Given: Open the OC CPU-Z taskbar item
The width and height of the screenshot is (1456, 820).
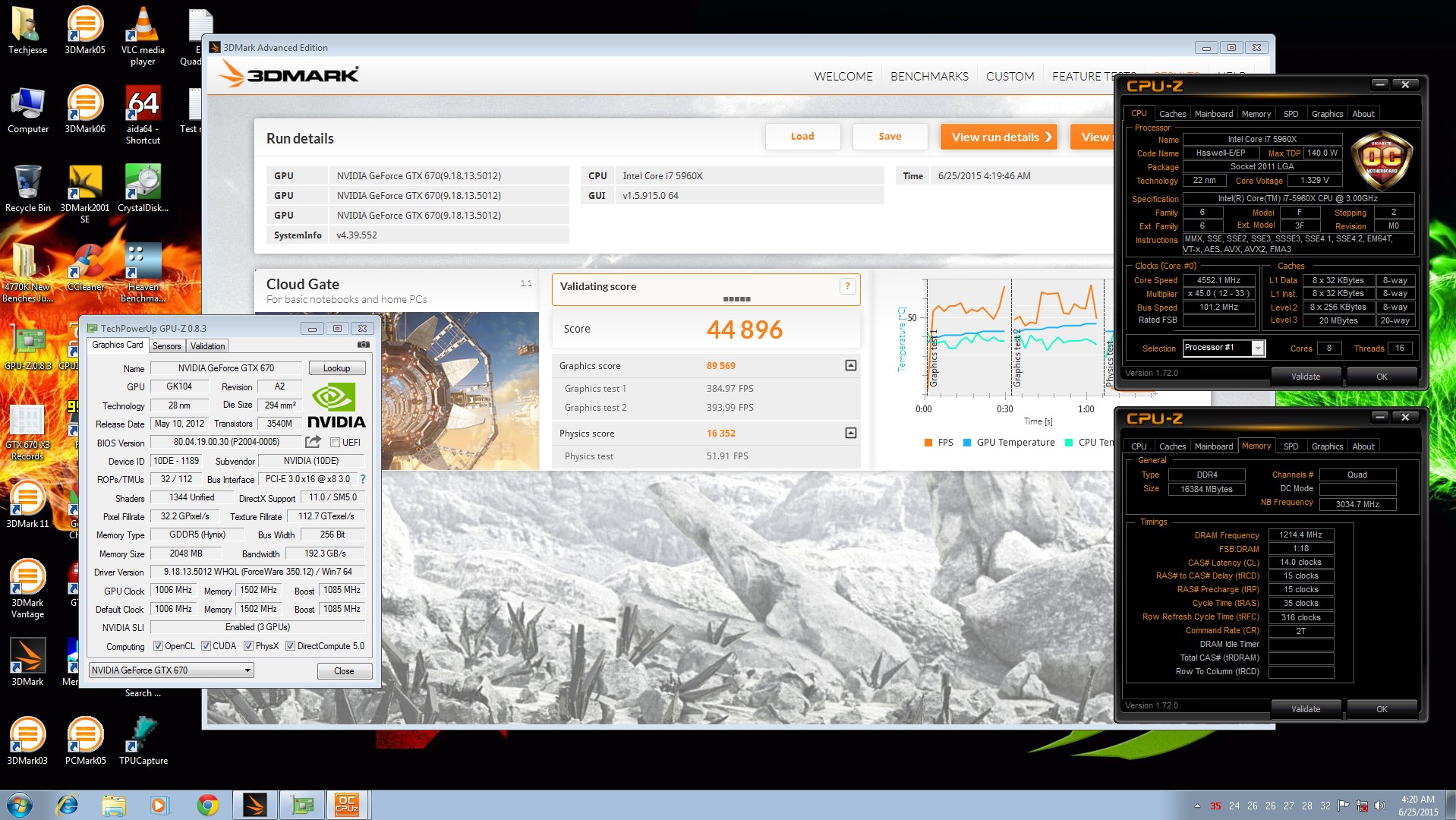Looking at the screenshot, I should point(347,805).
